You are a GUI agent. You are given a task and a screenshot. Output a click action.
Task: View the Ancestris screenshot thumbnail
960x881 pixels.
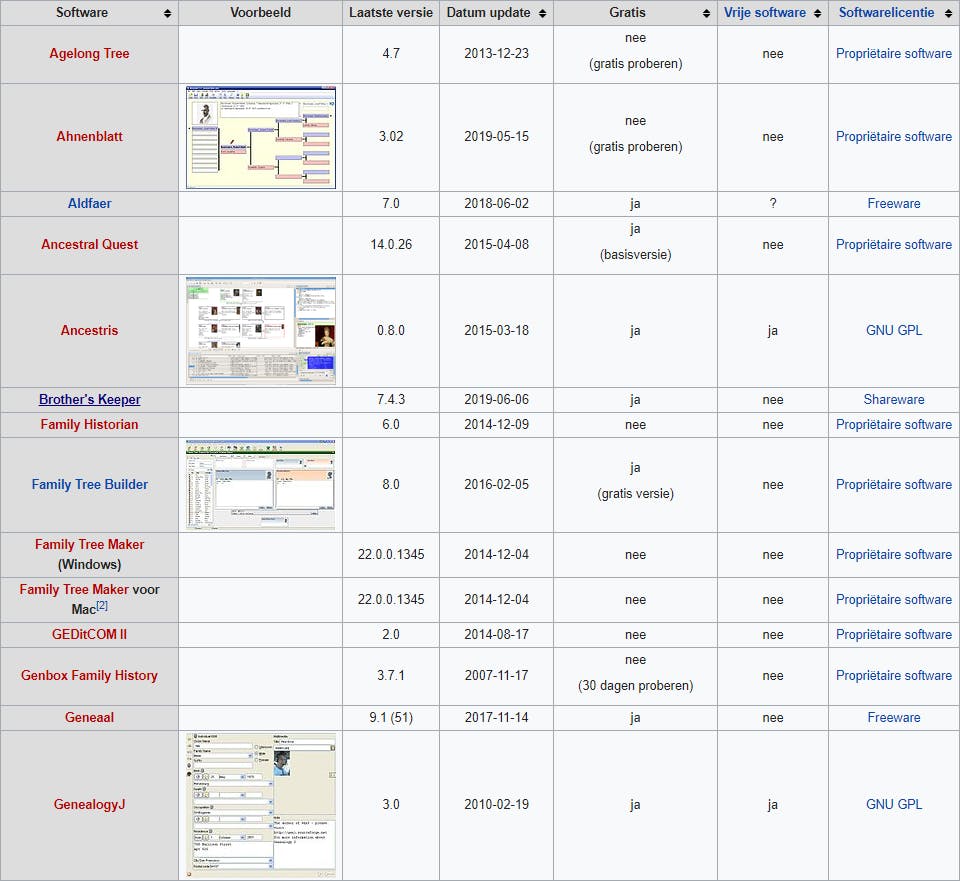(261, 331)
